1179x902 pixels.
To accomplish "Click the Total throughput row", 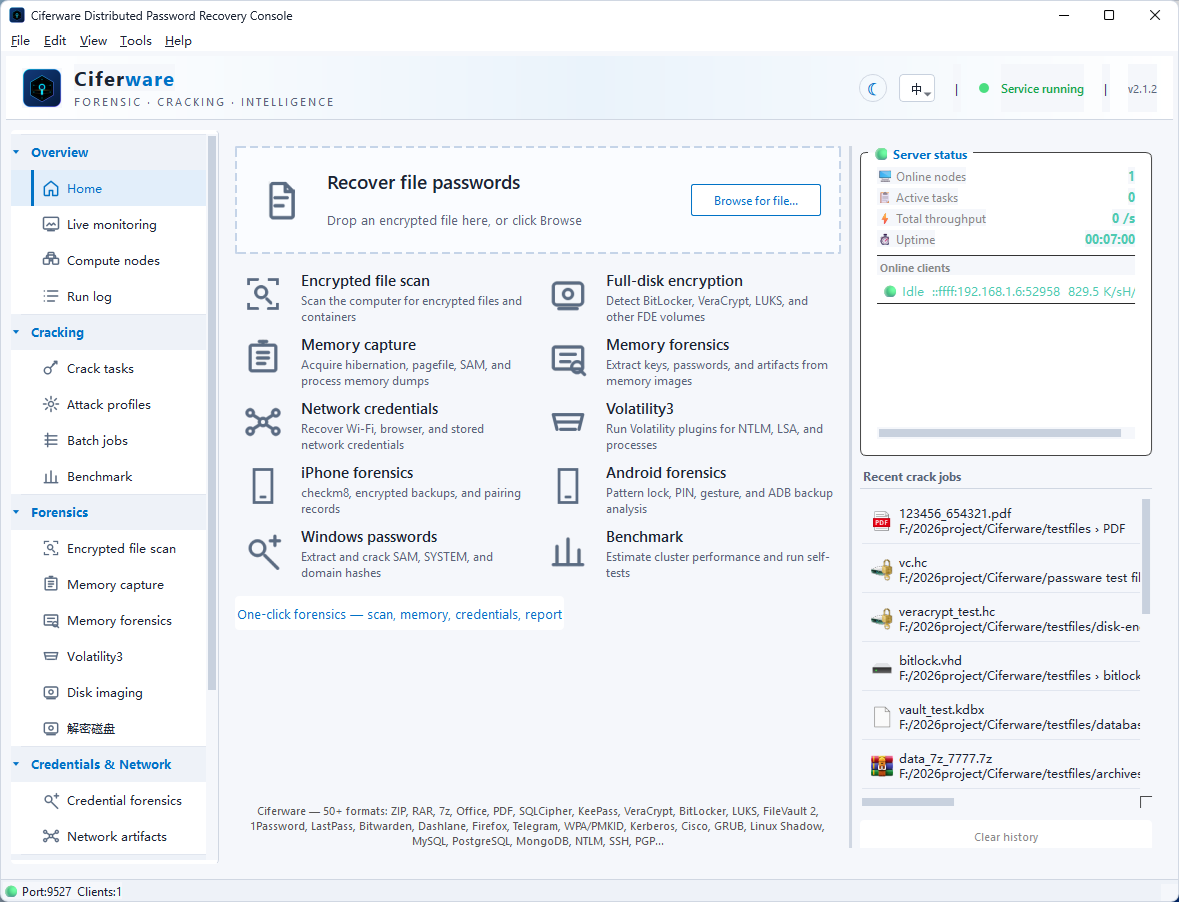I will pyautogui.click(x=1006, y=219).
